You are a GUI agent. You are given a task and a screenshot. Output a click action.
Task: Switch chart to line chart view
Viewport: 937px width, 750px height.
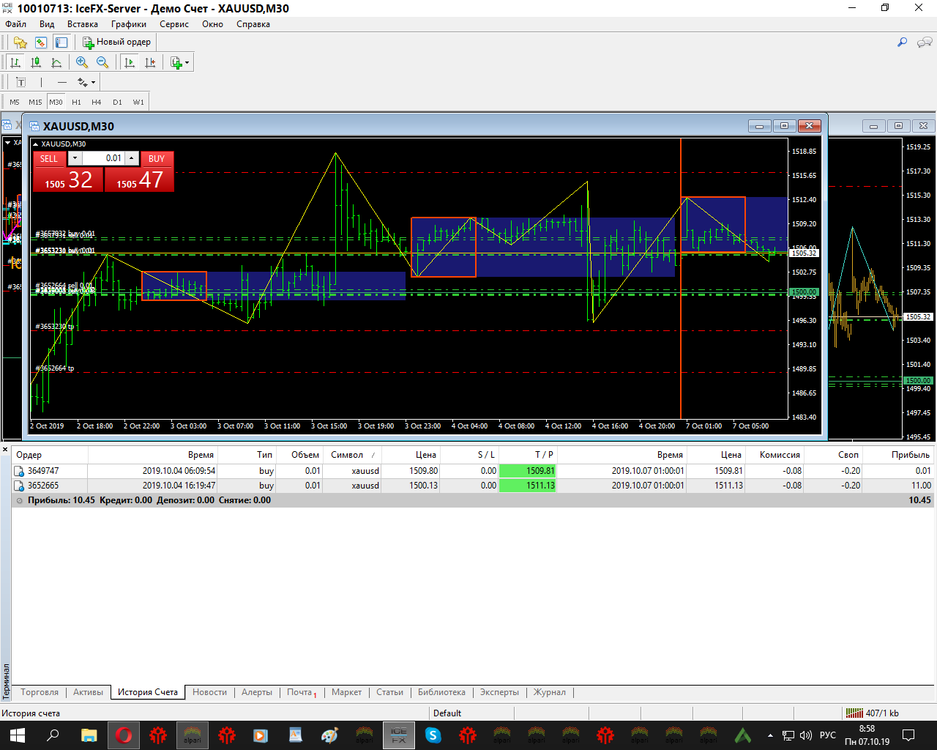pos(56,62)
